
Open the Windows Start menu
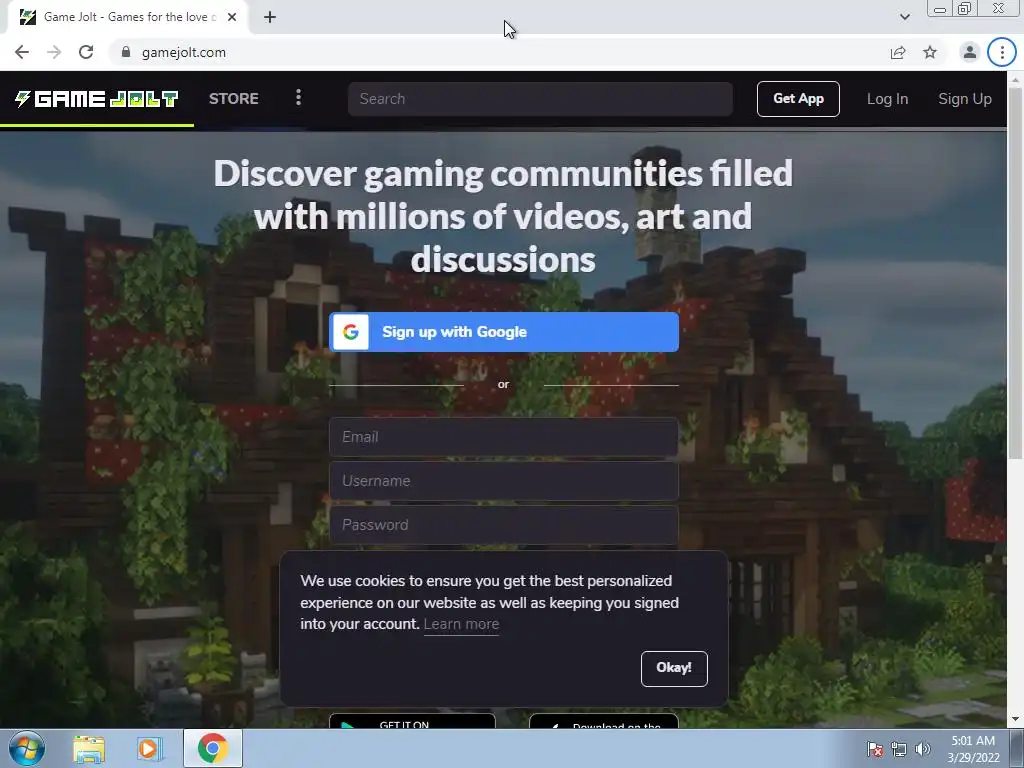27,748
